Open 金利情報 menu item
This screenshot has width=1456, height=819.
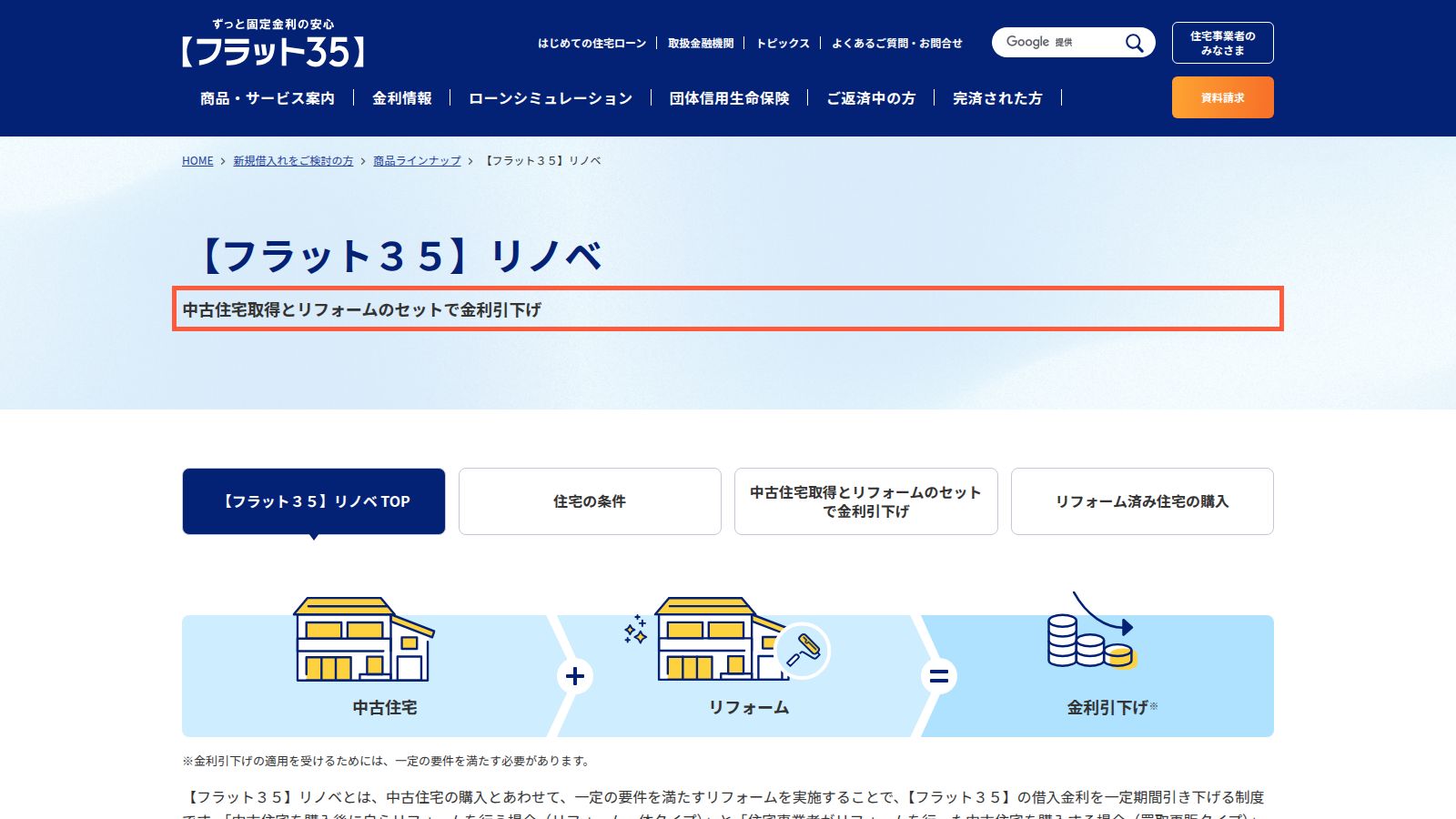[402, 98]
